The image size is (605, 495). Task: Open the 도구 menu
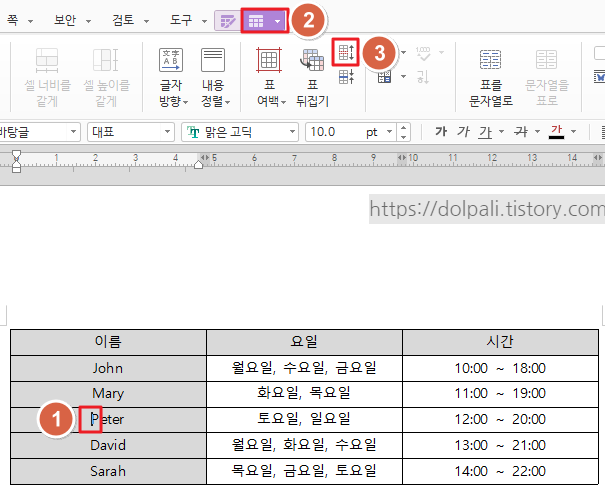(181, 20)
